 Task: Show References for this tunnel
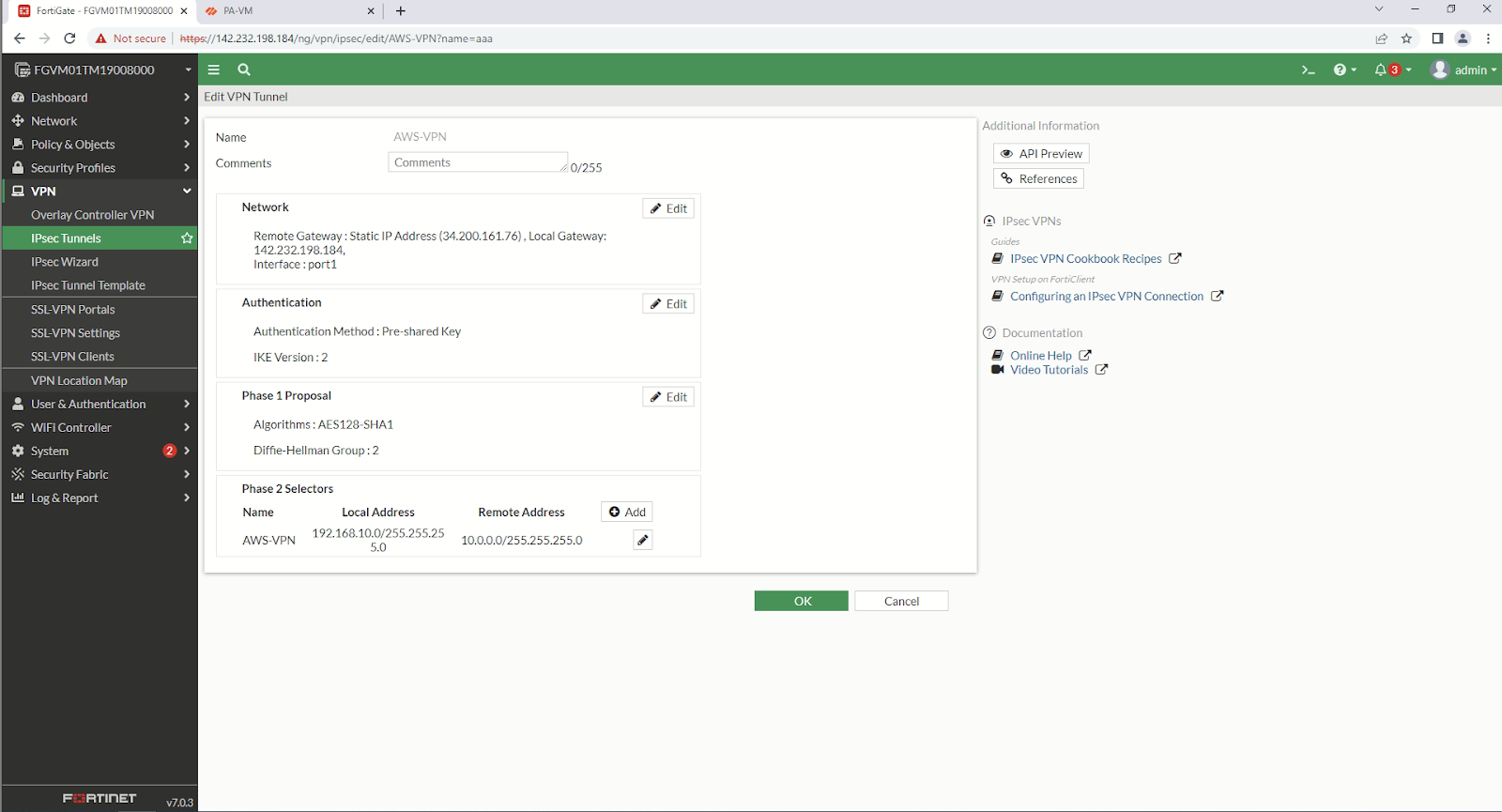1038,178
